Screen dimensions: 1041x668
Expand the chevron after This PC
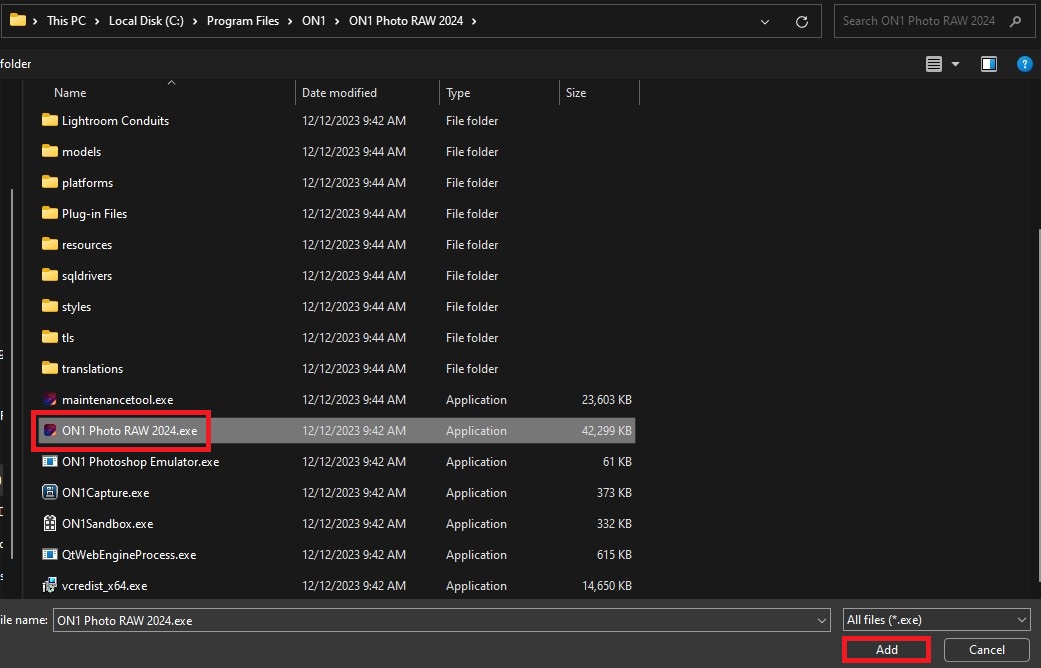pyautogui.click(x=96, y=21)
